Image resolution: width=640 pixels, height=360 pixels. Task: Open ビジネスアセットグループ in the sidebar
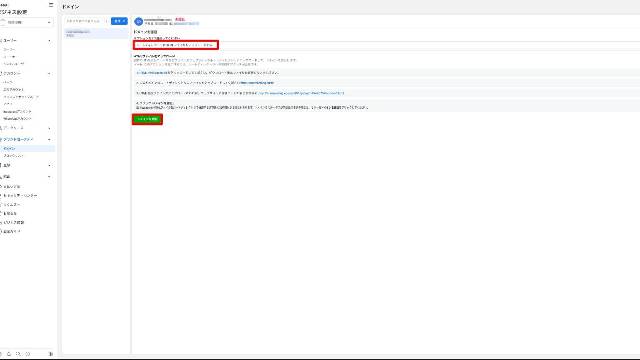21,97
